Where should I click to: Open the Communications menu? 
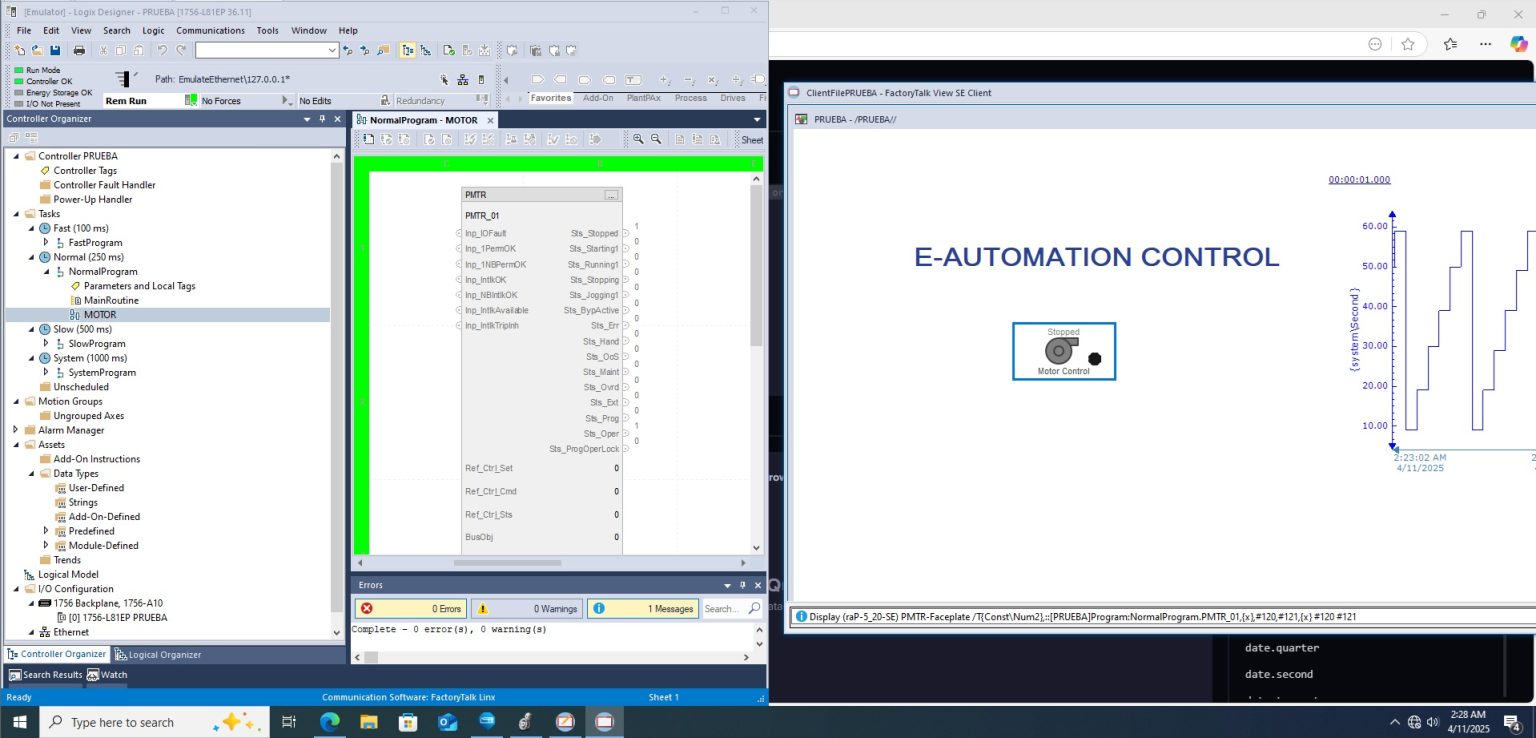pyautogui.click(x=210, y=30)
